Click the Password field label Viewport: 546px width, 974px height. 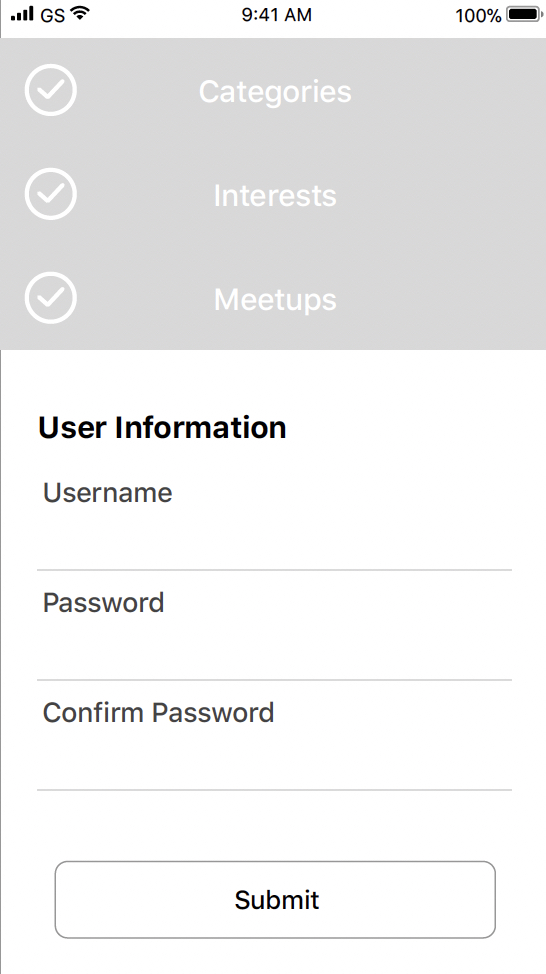pyautogui.click(x=104, y=603)
